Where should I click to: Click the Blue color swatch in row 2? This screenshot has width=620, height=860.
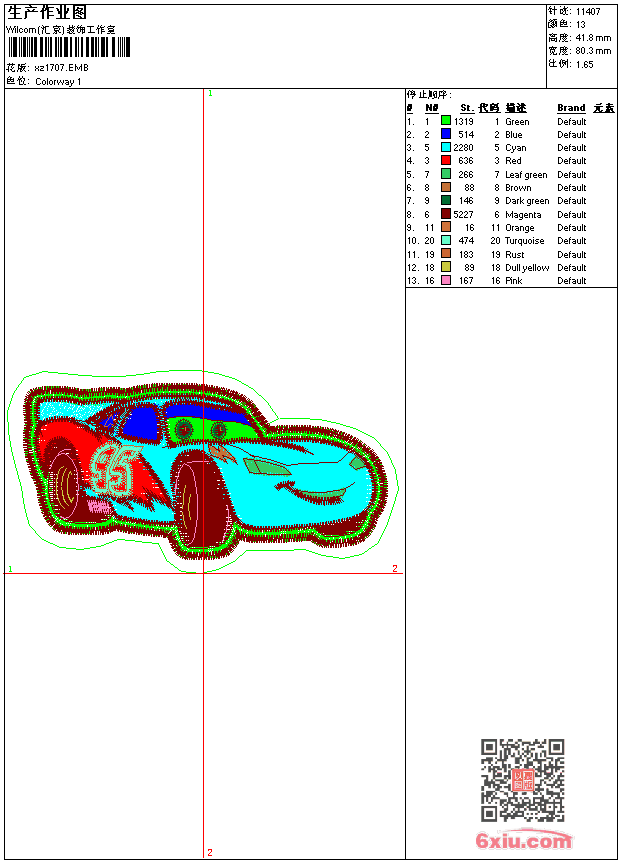tap(446, 134)
